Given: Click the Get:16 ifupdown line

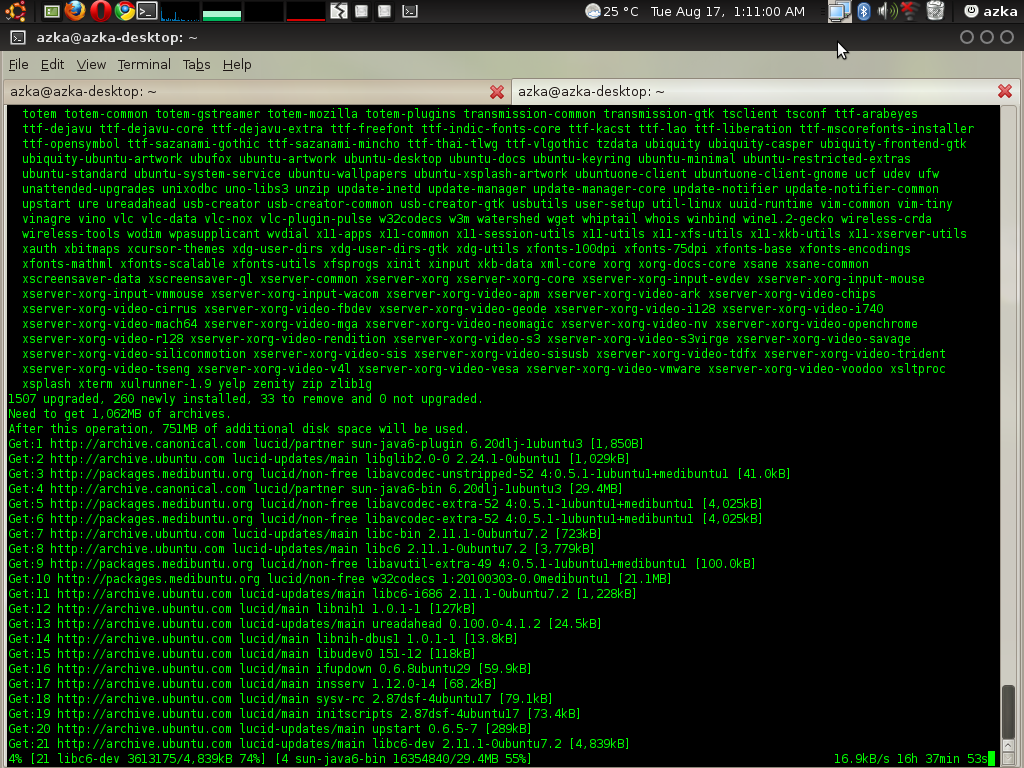Looking at the screenshot, I should coord(270,669).
